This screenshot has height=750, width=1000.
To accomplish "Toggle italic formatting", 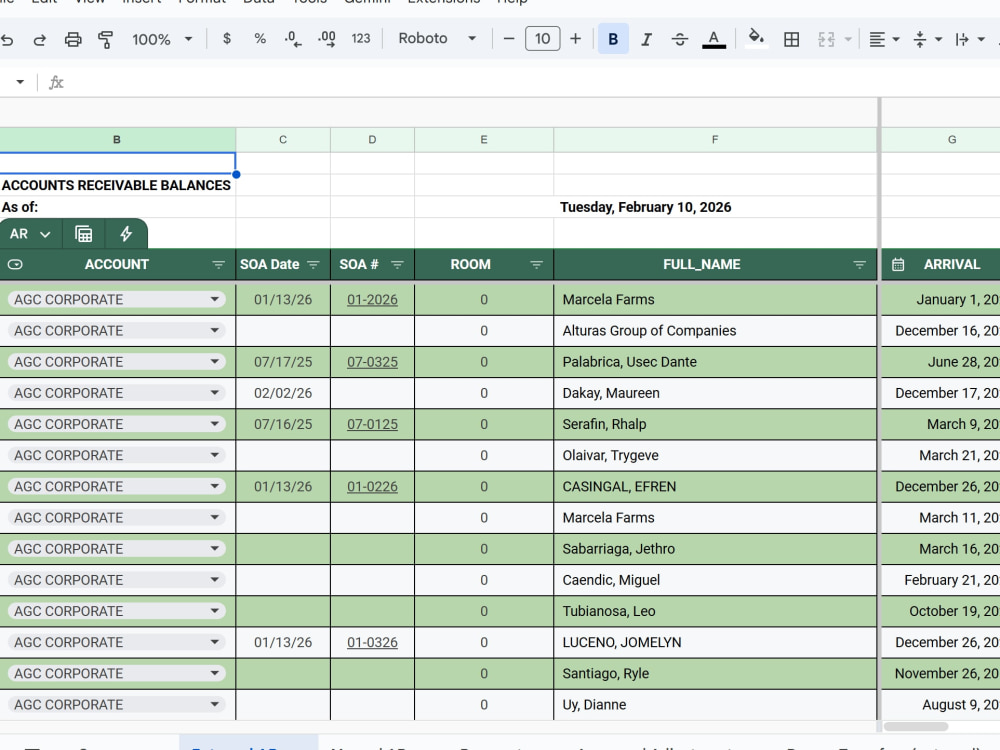I will tap(646, 40).
